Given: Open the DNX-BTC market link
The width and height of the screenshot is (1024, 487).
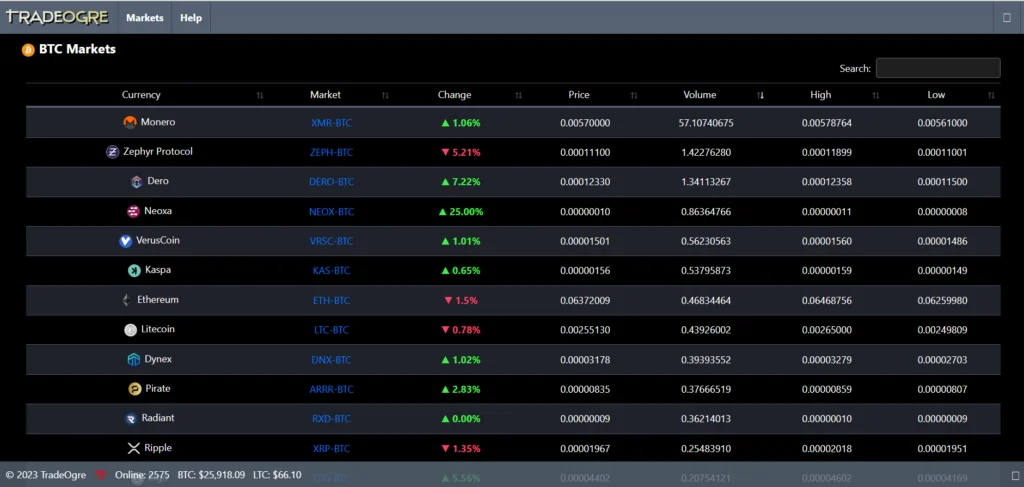Looking at the screenshot, I should coord(331,360).
